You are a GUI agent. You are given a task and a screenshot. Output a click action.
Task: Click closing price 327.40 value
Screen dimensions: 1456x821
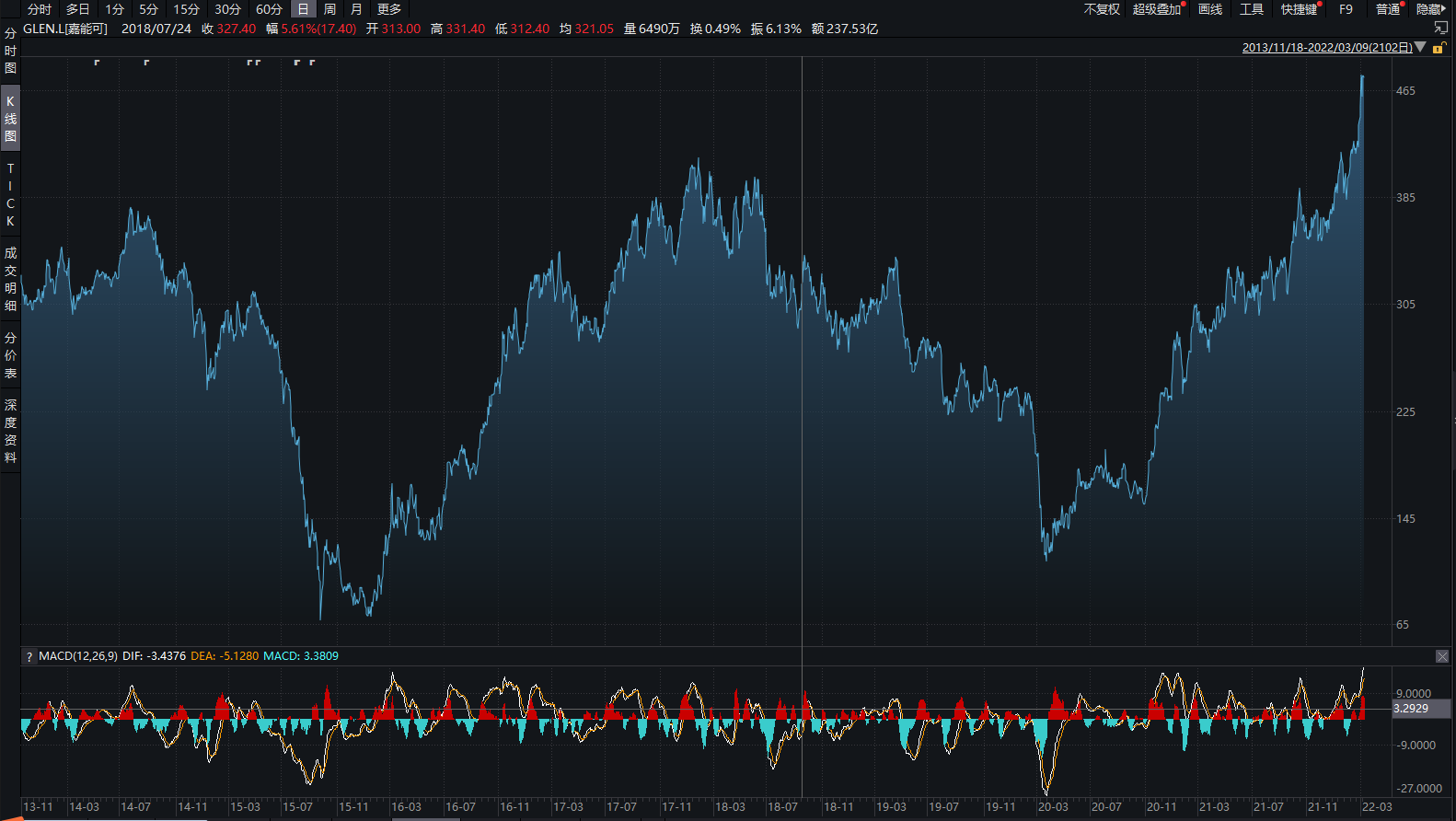pos(237,29)
